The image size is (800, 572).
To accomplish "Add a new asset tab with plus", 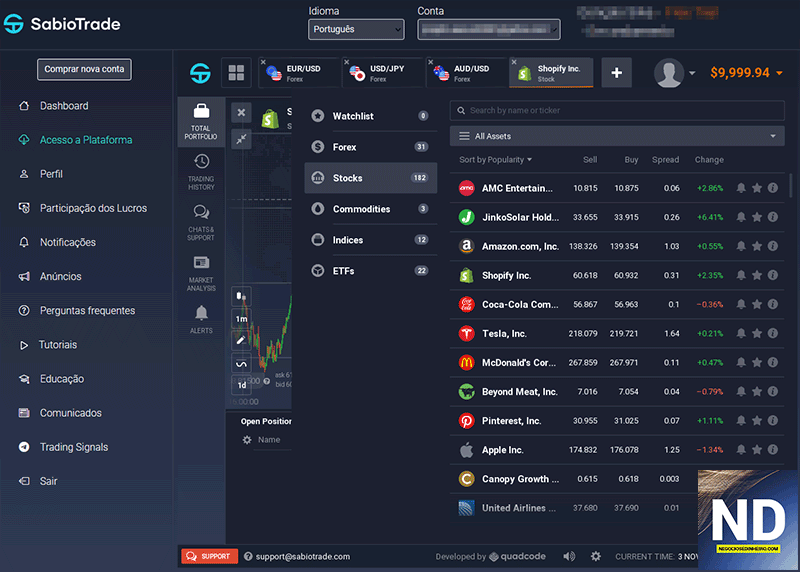I will coord(616,73).
